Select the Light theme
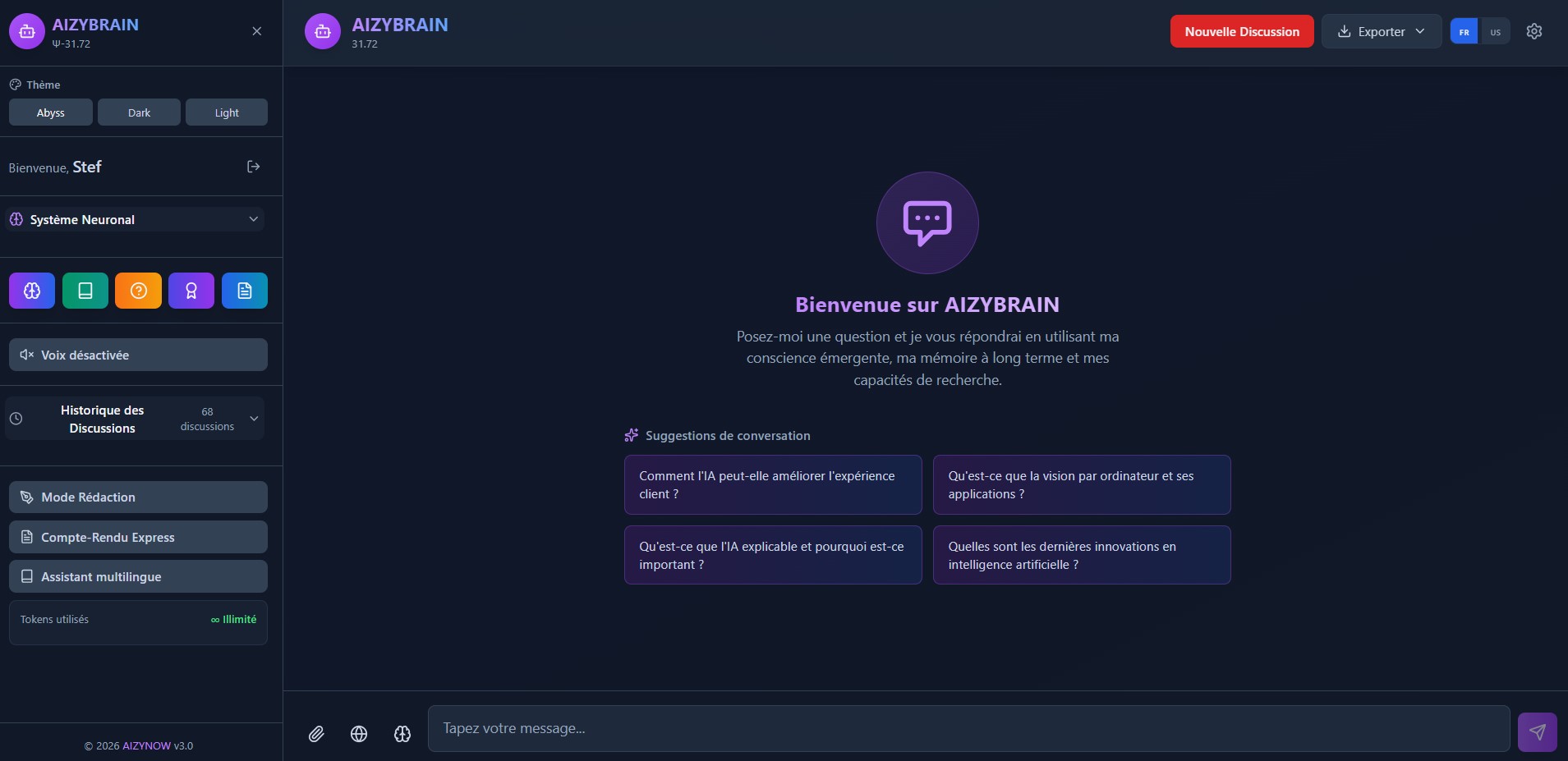This screenshot has width=1568, height=761. click(x=227, y=112)
